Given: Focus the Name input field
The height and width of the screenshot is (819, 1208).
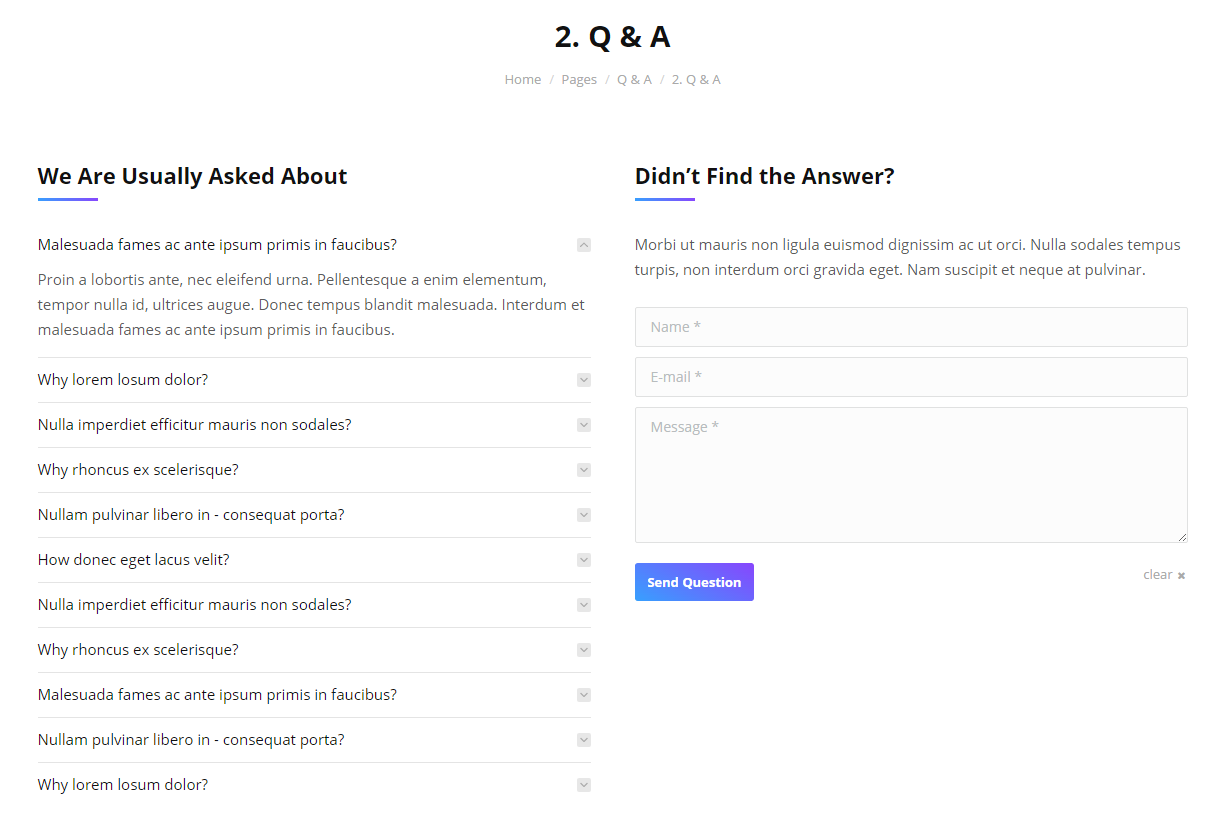Looking at the screenshot, I should click(911, 327).
